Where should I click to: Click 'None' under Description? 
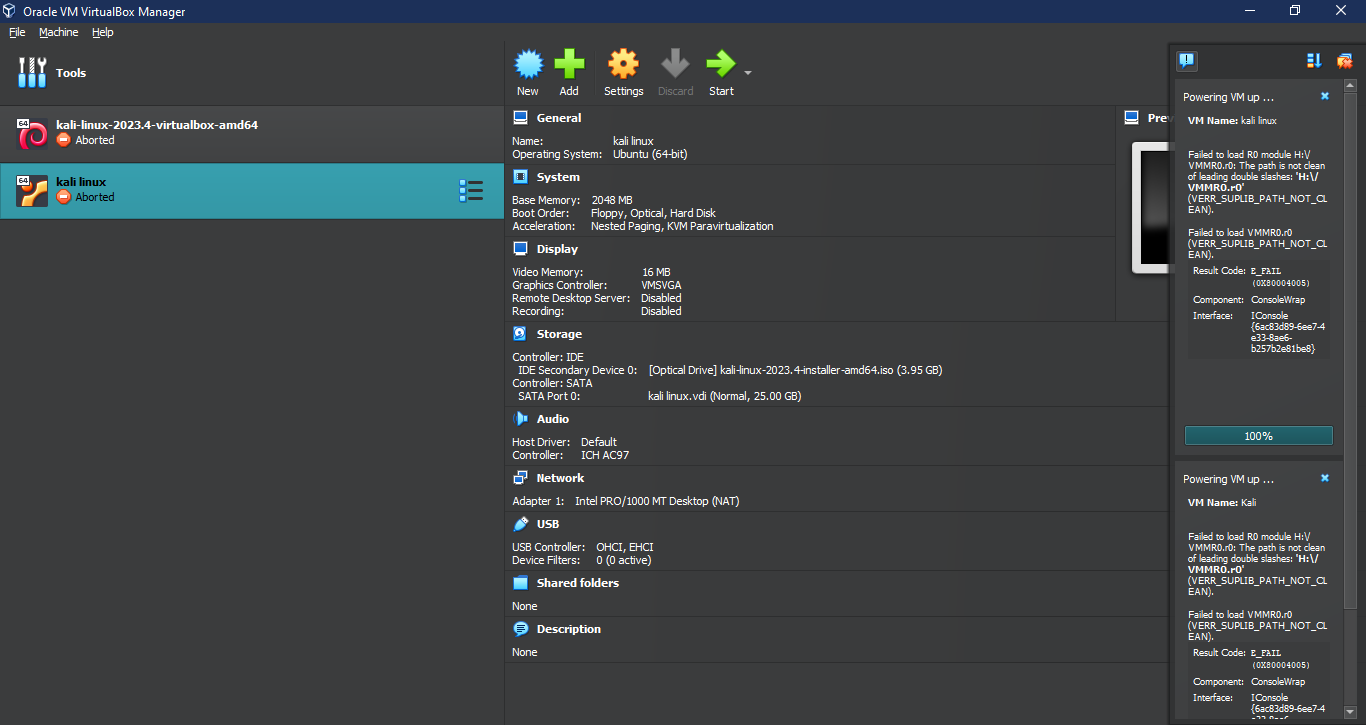525,652
